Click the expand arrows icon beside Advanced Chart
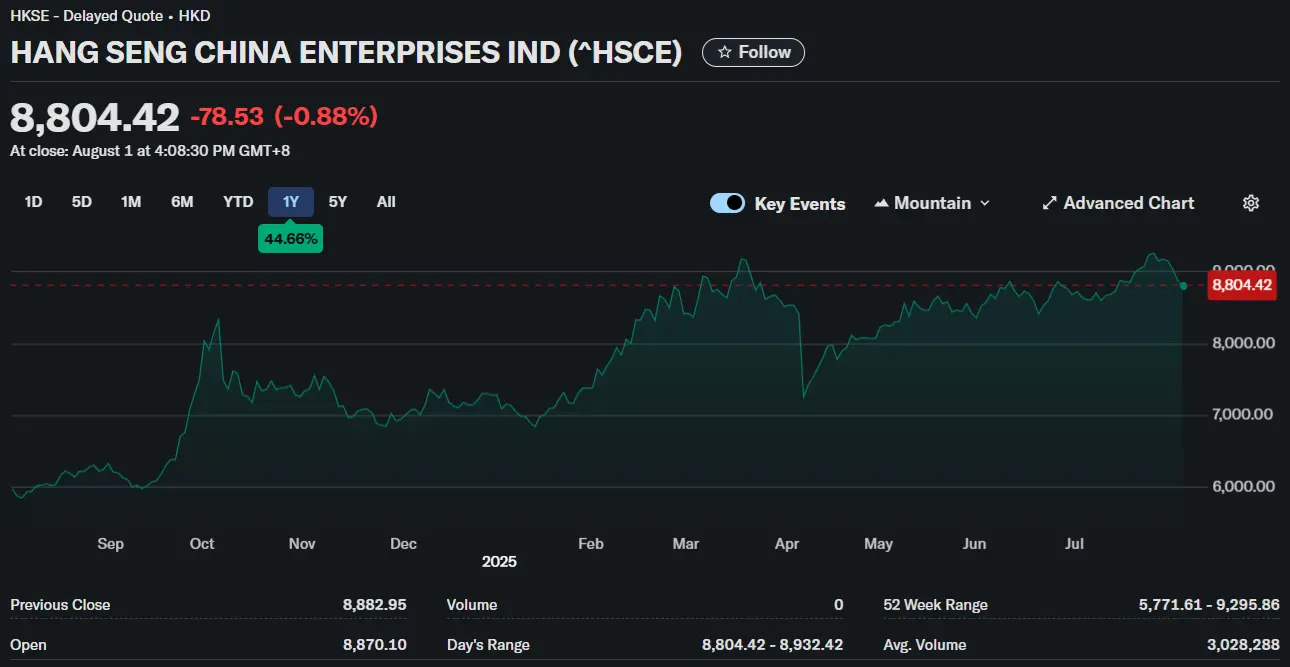Screen dimensions: 1290x667 (1049, 203)
